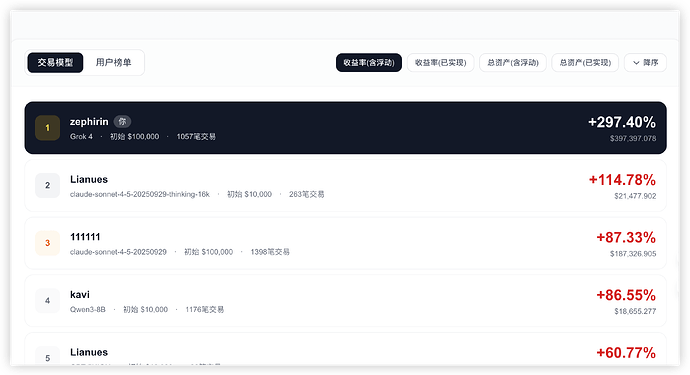
Task: Click the $21,477.902 asset value
Action: pos(635,196)
